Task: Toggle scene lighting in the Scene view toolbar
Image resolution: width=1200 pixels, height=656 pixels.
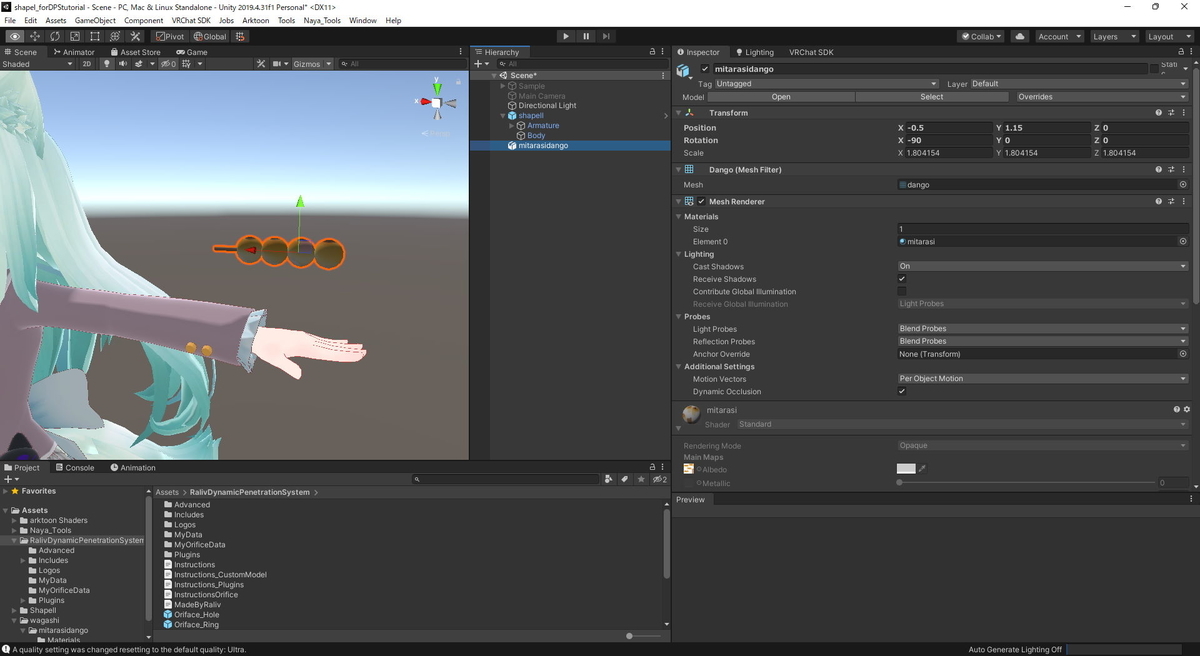Action: (107, 63)
